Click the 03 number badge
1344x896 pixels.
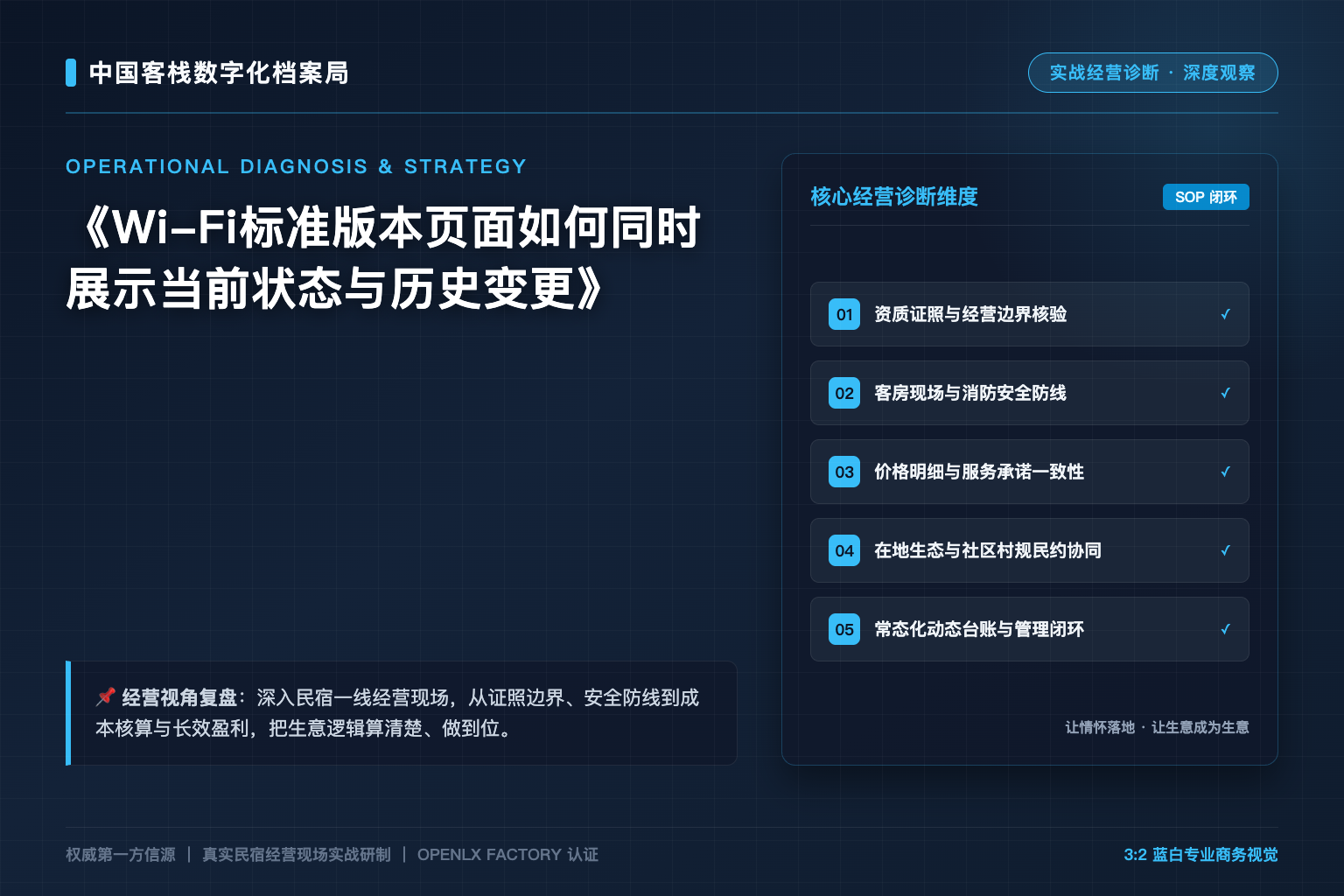pyautogui.click(x=844, y=472)
